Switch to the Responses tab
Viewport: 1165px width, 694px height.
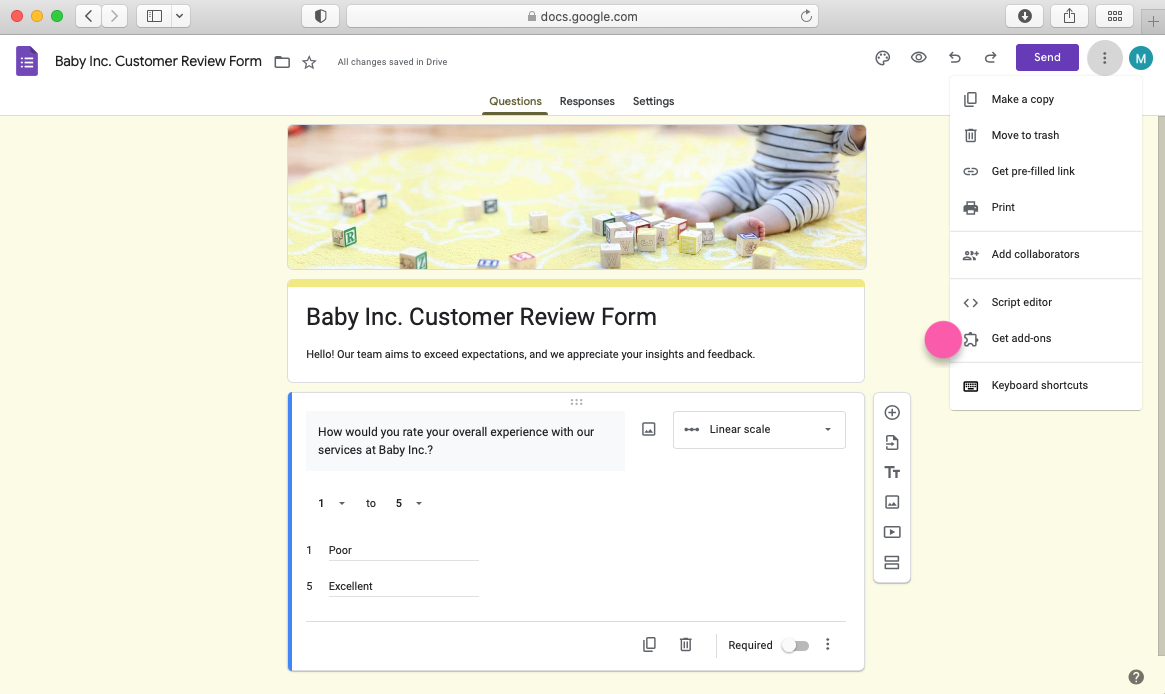[x=587, y=101]
